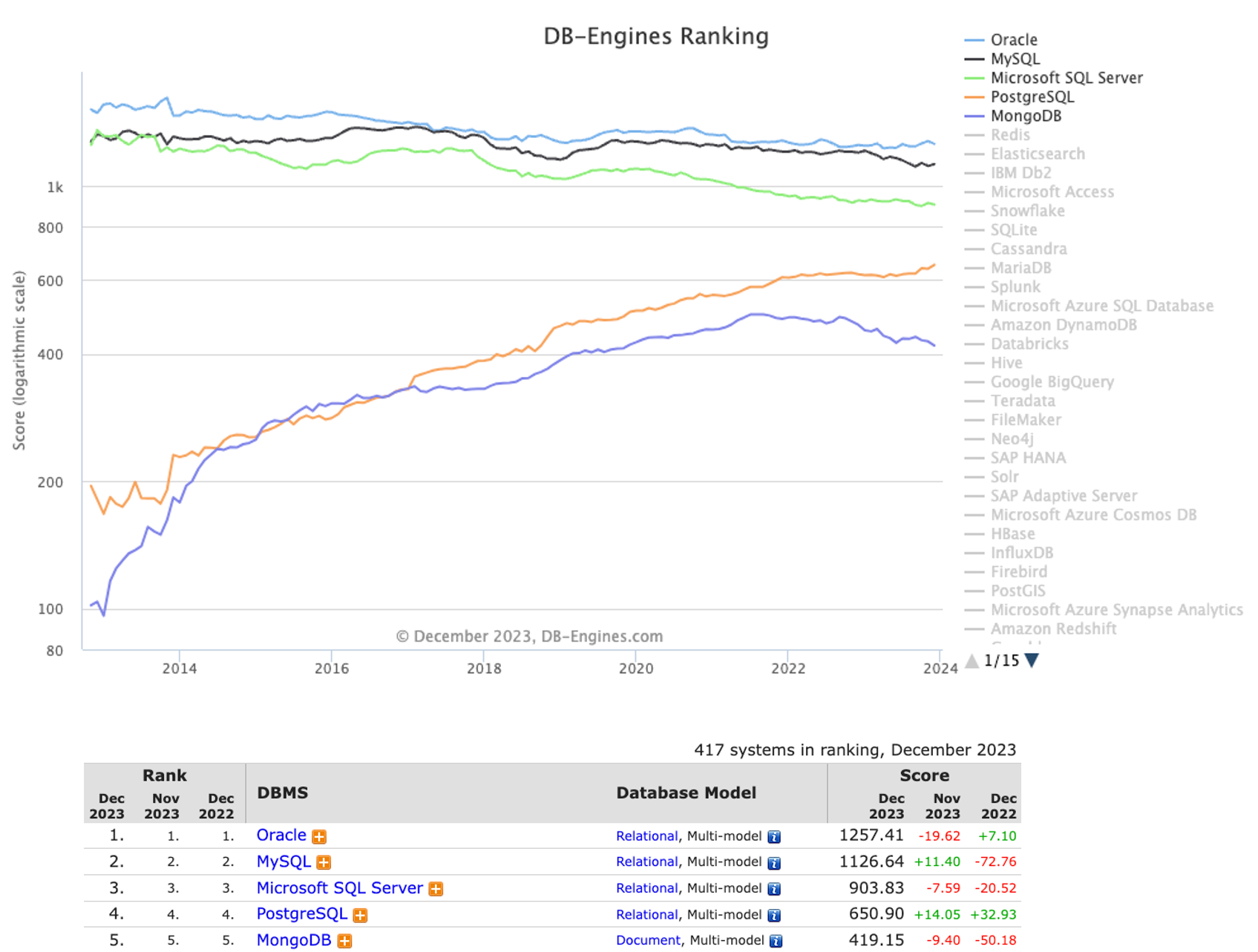The height and width of the screenshot is (952, 1258).
Task: Click Oracle score 1257.41
Action: [871, 836]
